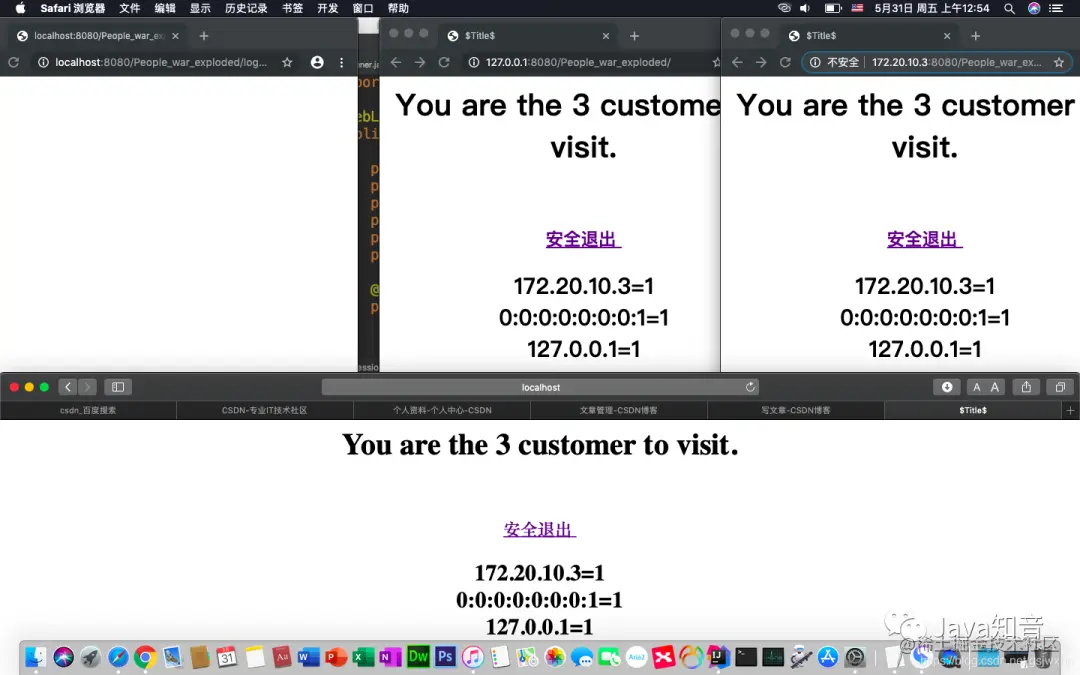This screenshot has height=675, width=1080.
Task: Decrease text size with the smaller A
Action: pyautogui.click(x=976, y=387)
